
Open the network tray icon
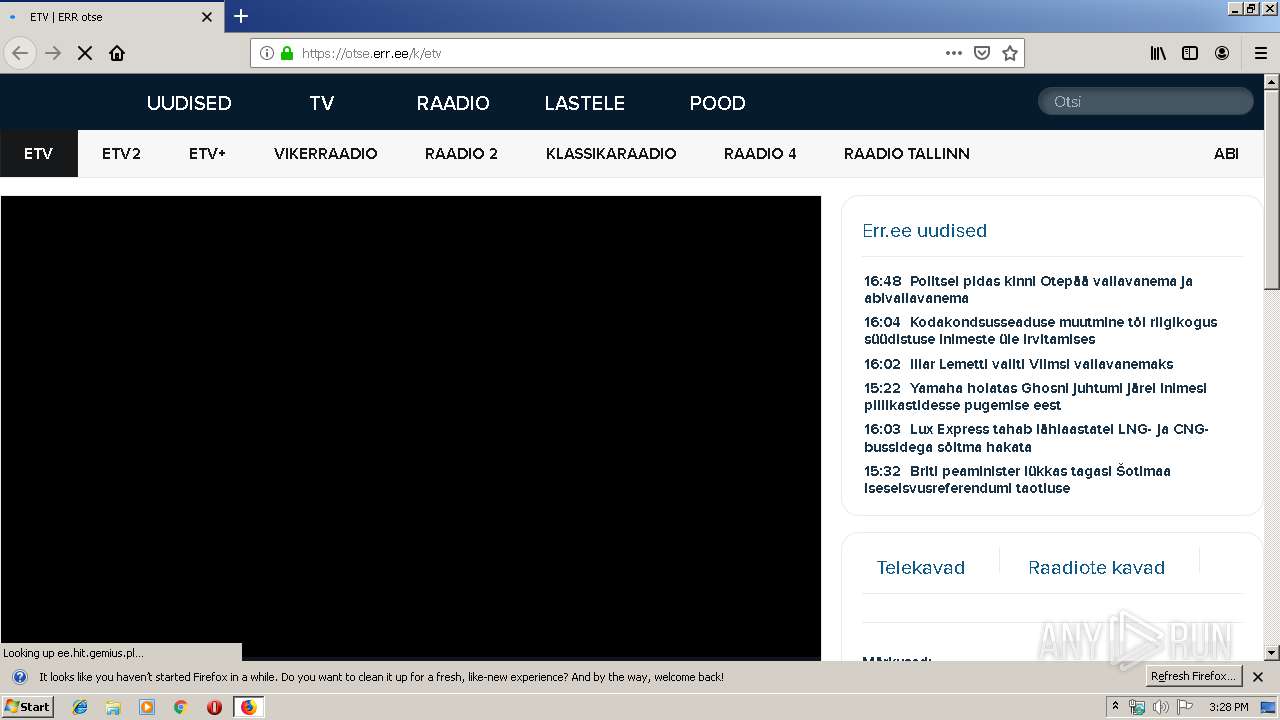[1137, 707]
